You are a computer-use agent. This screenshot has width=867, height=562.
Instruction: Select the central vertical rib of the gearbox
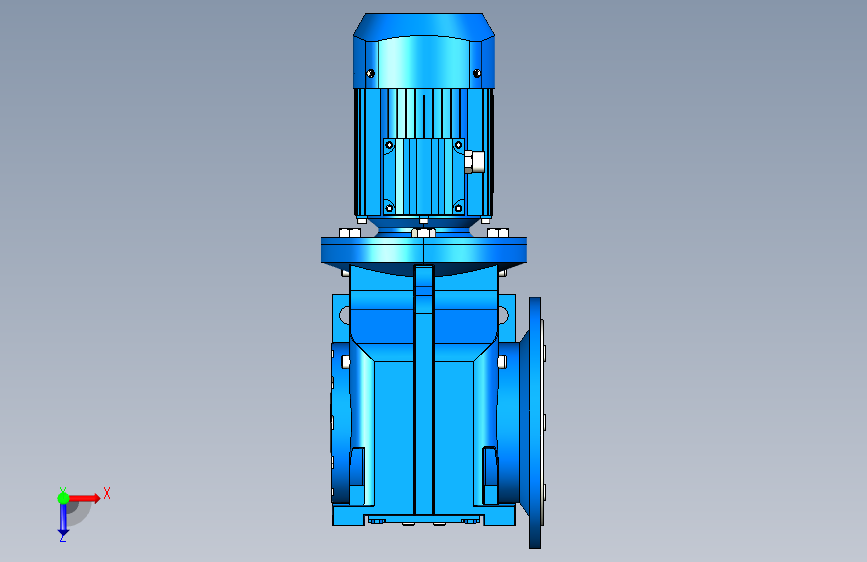coord(424,391)
